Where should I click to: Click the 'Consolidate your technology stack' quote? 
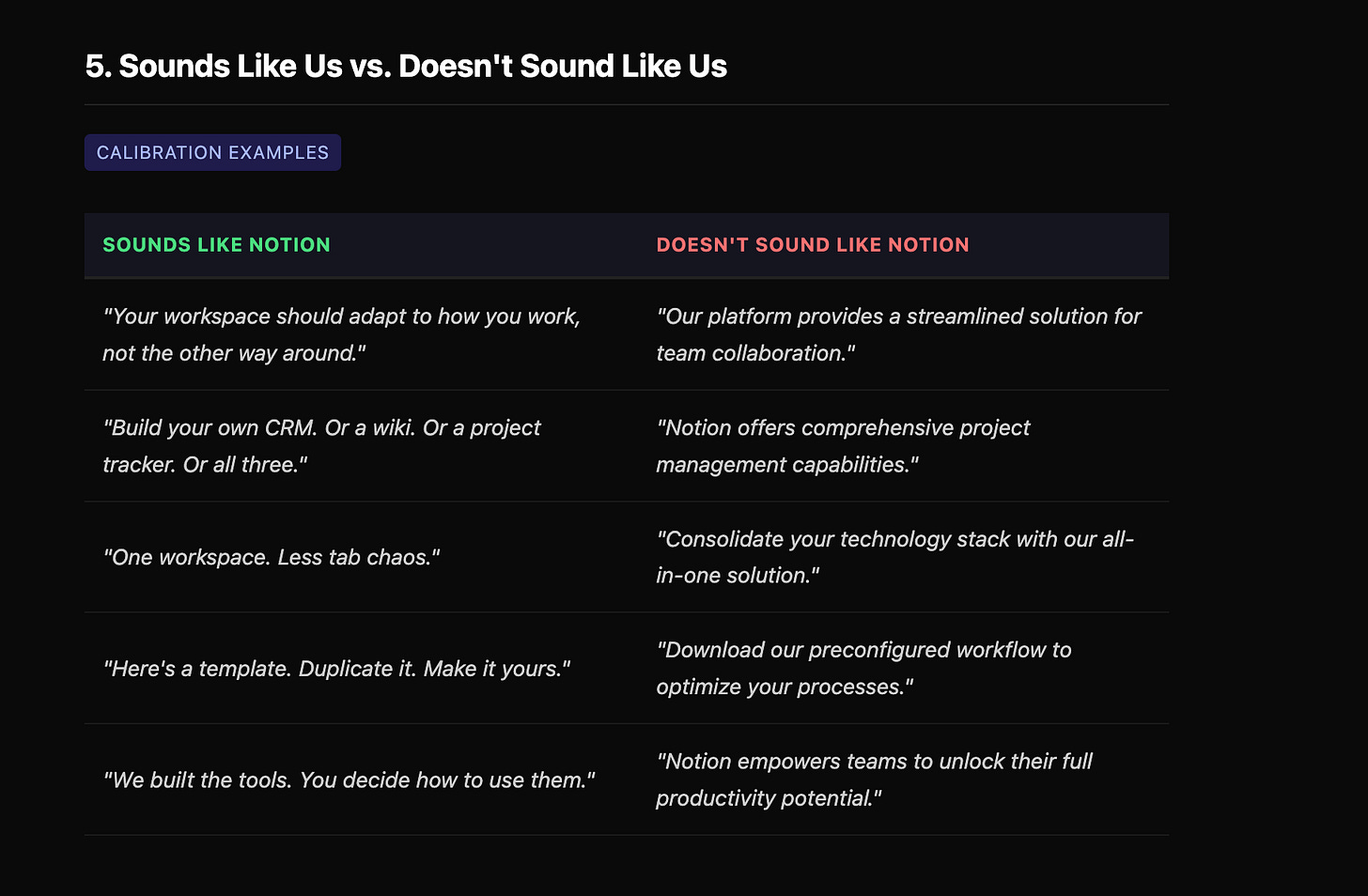coord(894,539)
